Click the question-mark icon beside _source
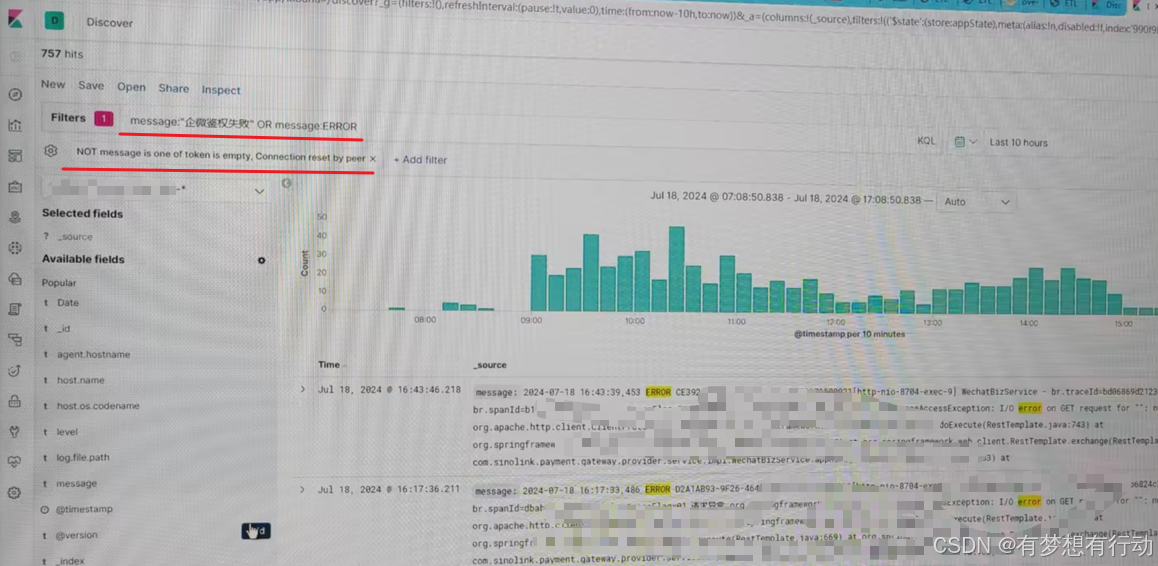The height and width of the screenshot is (566, 1158). point(45,236)
